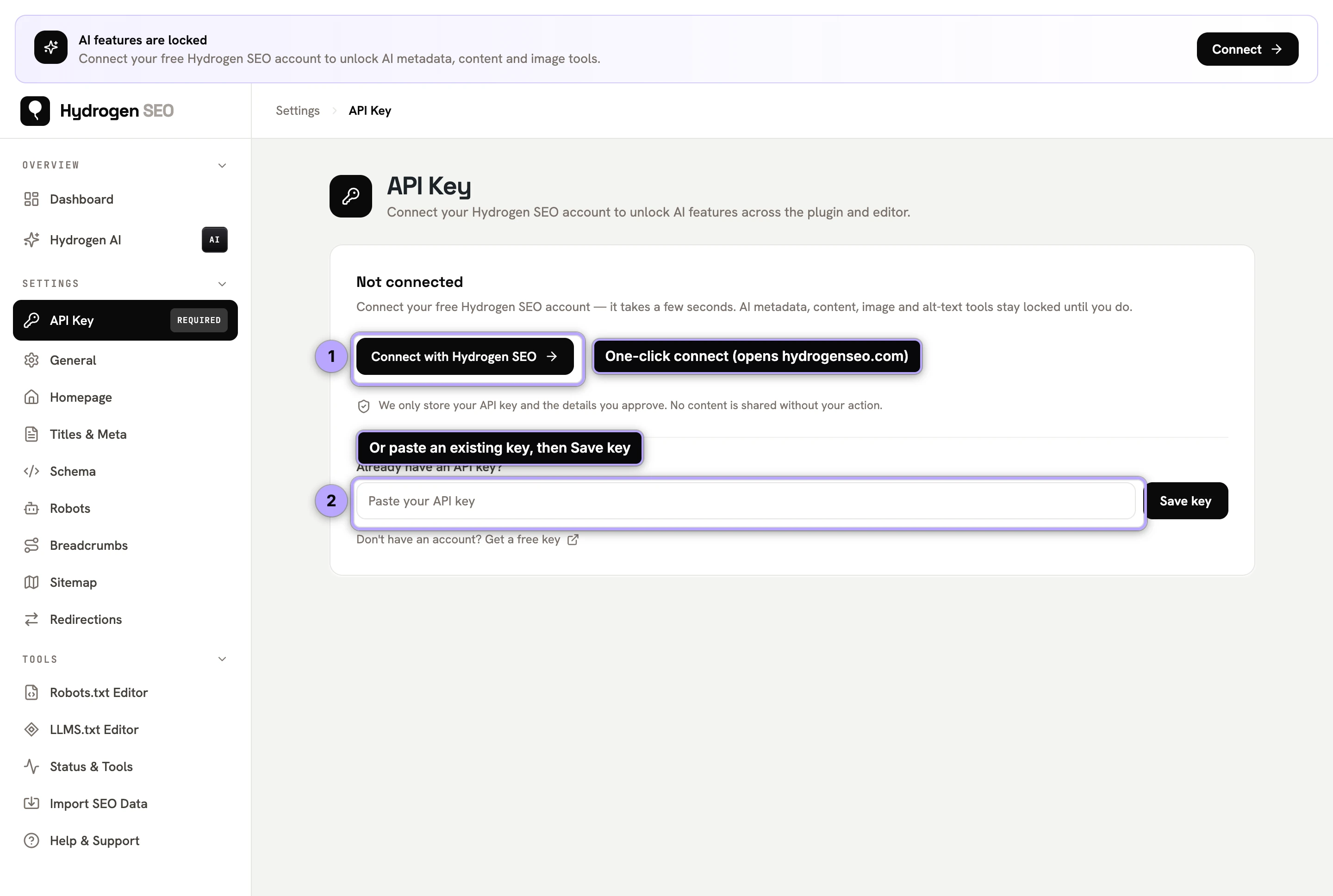Open Titles & Meta settings
1333x896 pixels.
coord(88,434)
